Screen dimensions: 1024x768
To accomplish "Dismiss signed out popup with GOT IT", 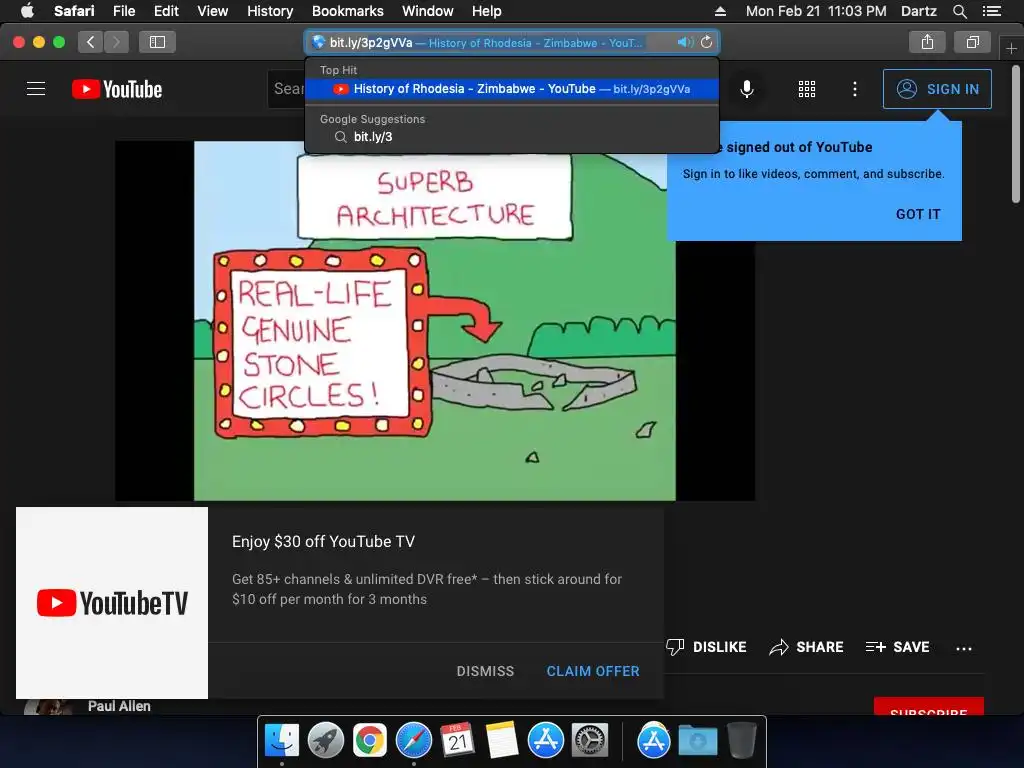I will [918, 214].
